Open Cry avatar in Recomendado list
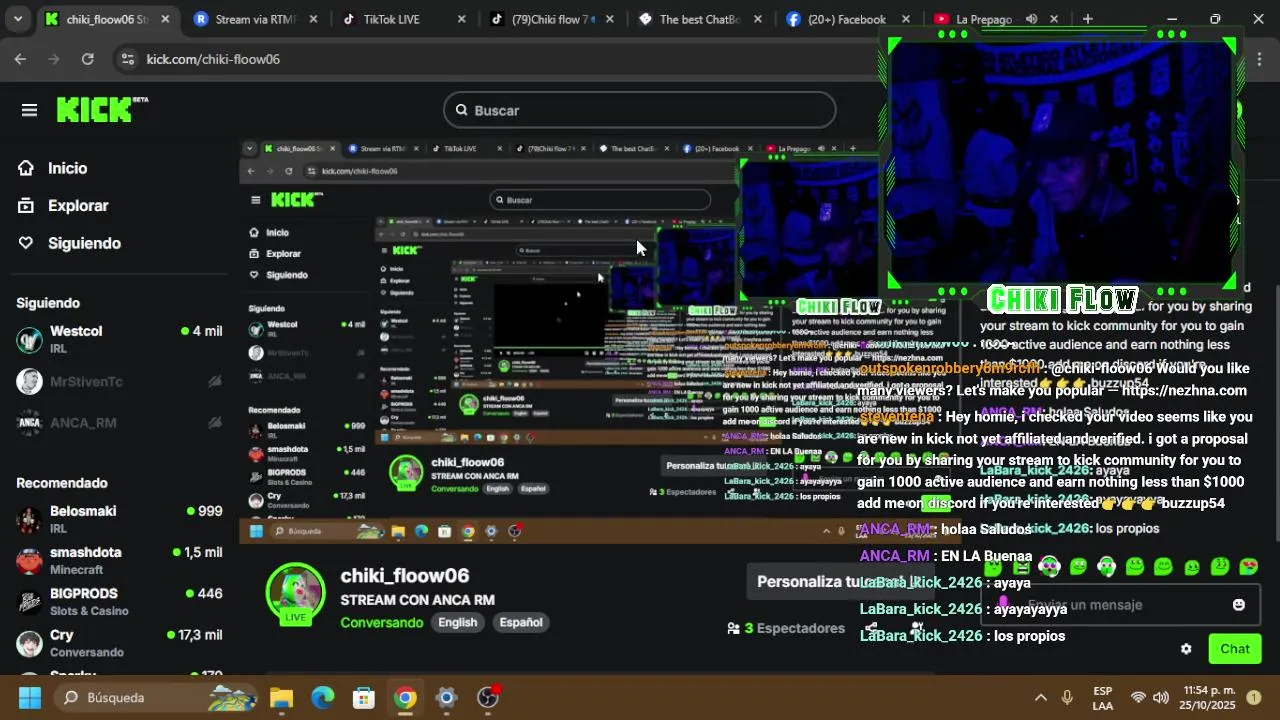Viewport: 1280px width, 720px height. click(30, 643)
